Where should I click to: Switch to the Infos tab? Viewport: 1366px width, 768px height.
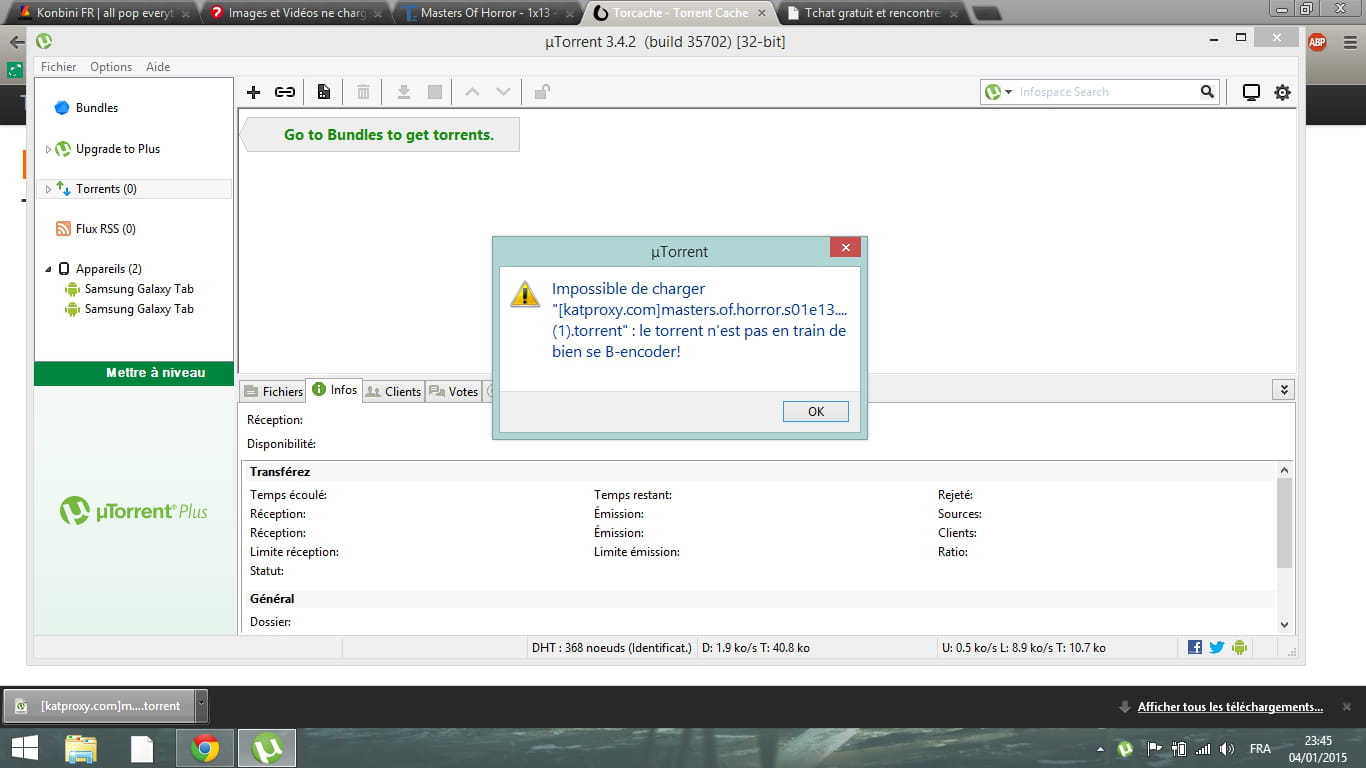click(x=334, y=390)
